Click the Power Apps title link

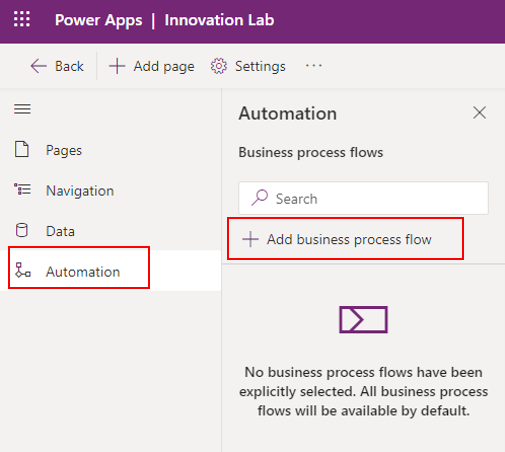click(x=99, y=20)
